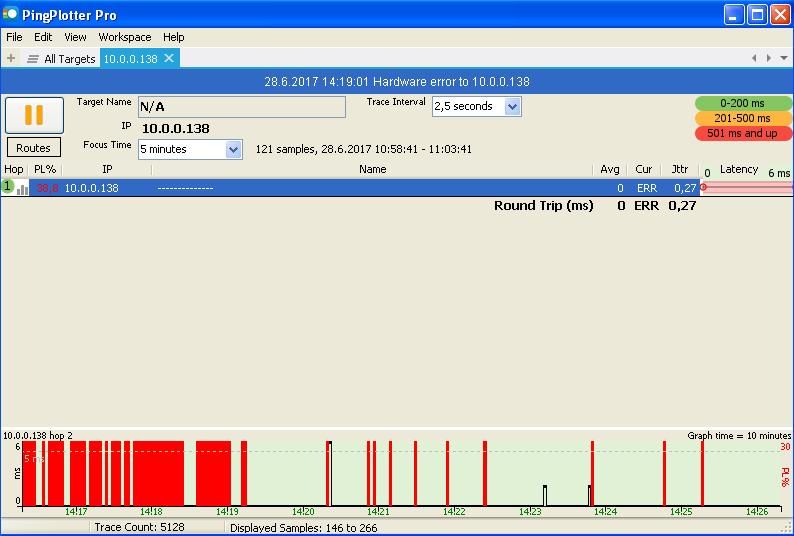Expand the Focus Time dropdown

(233, 149)
